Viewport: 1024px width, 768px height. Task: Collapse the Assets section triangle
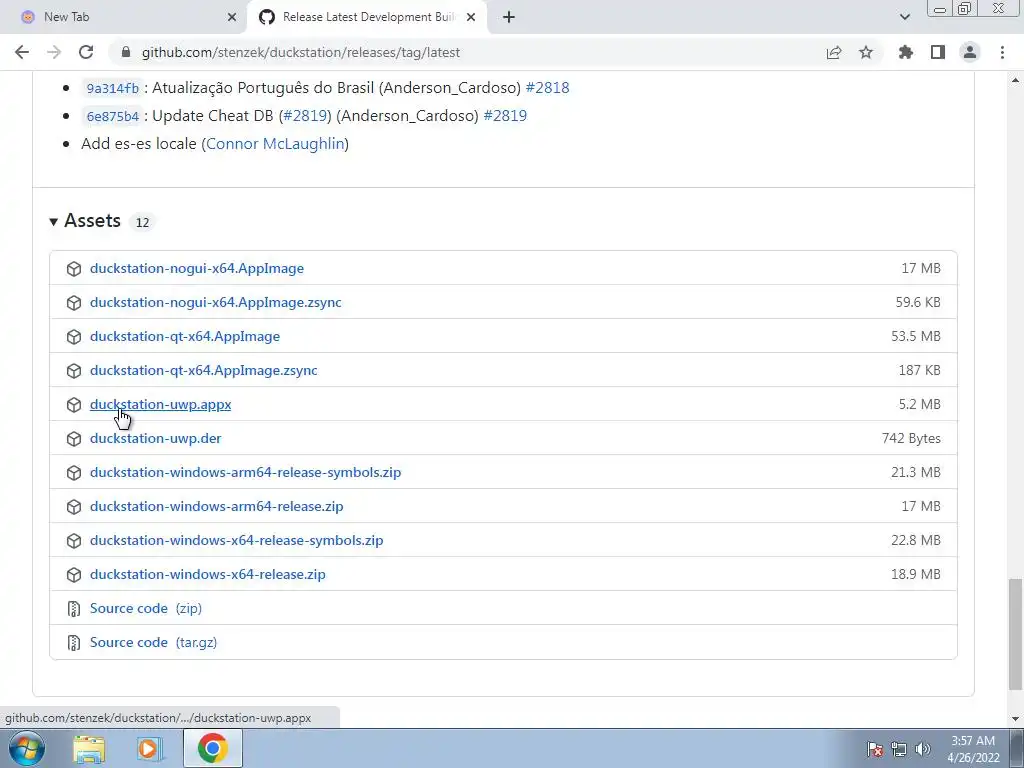point(54,222)
